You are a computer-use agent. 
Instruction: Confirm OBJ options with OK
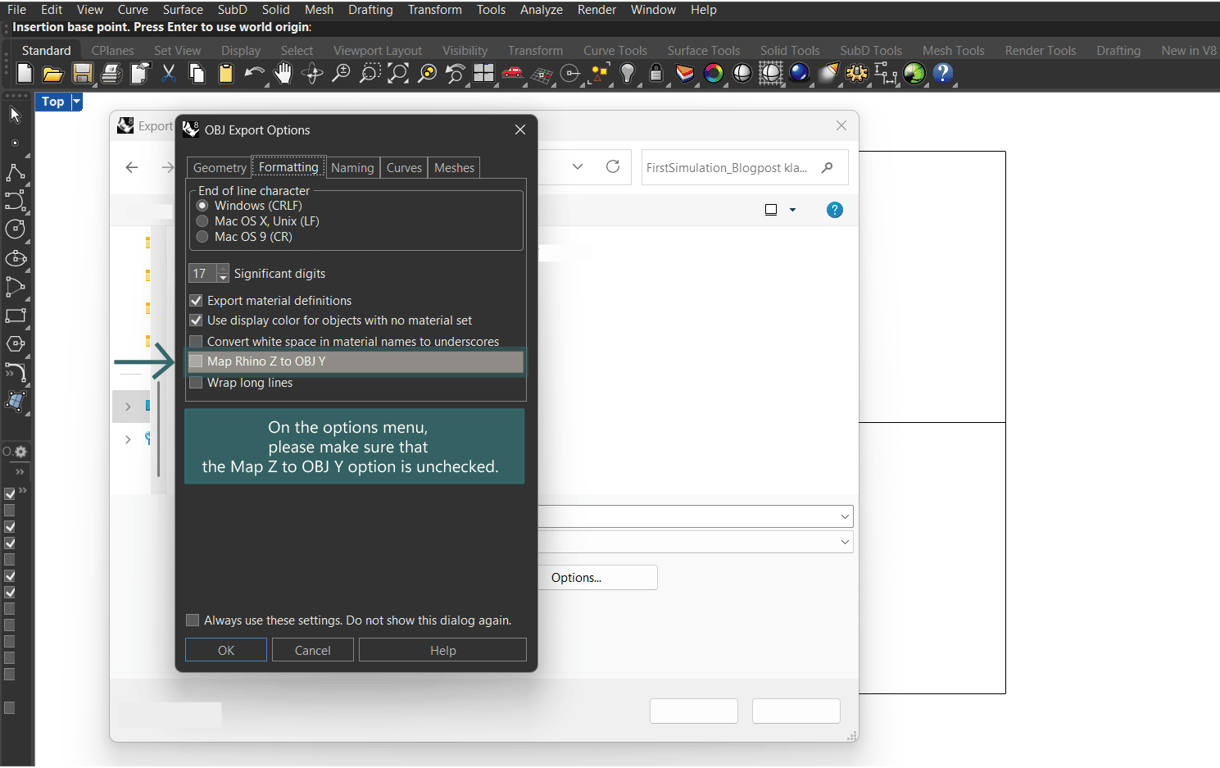click(226, 650)
